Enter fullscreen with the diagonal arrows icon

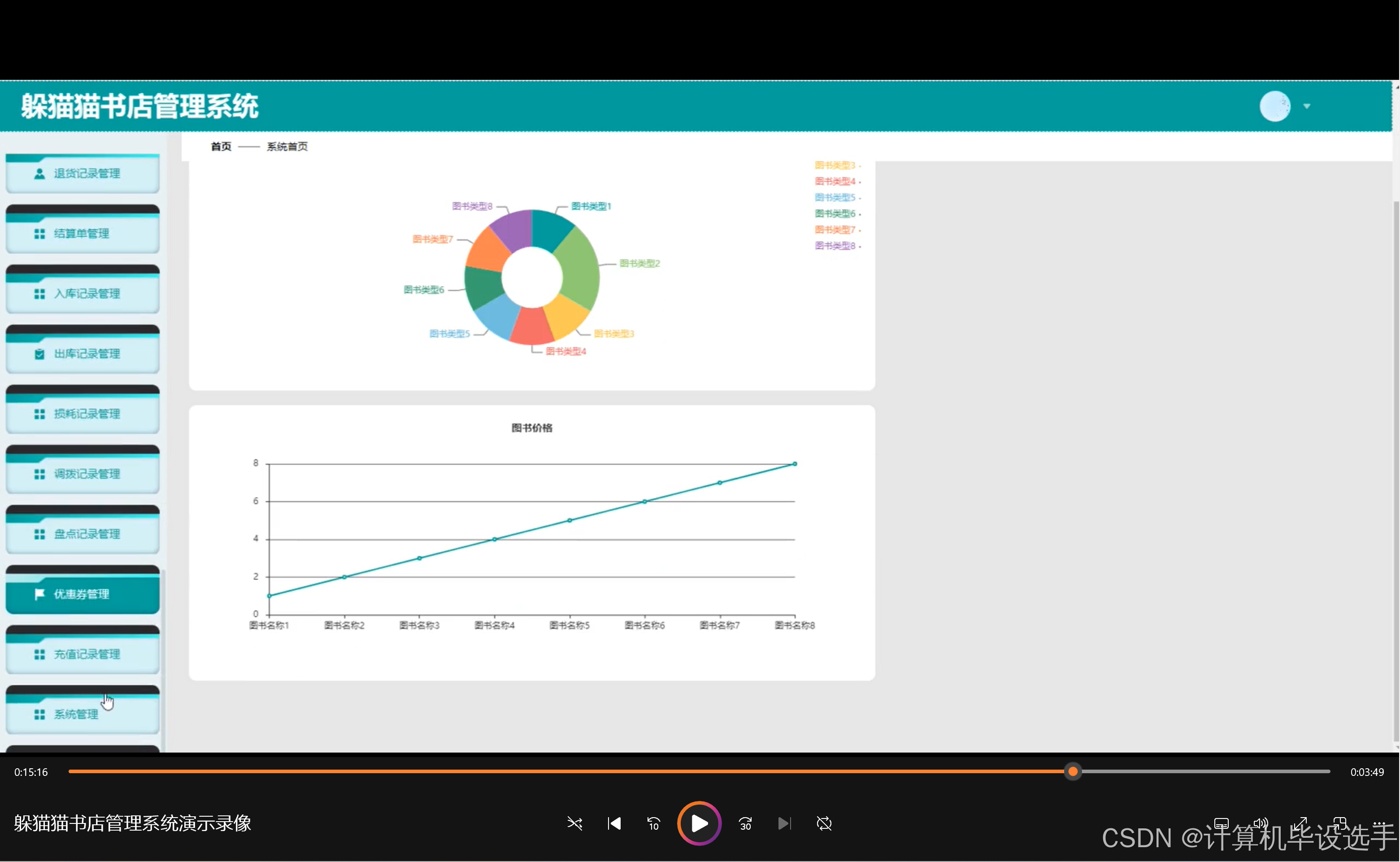coord(1300,823)
